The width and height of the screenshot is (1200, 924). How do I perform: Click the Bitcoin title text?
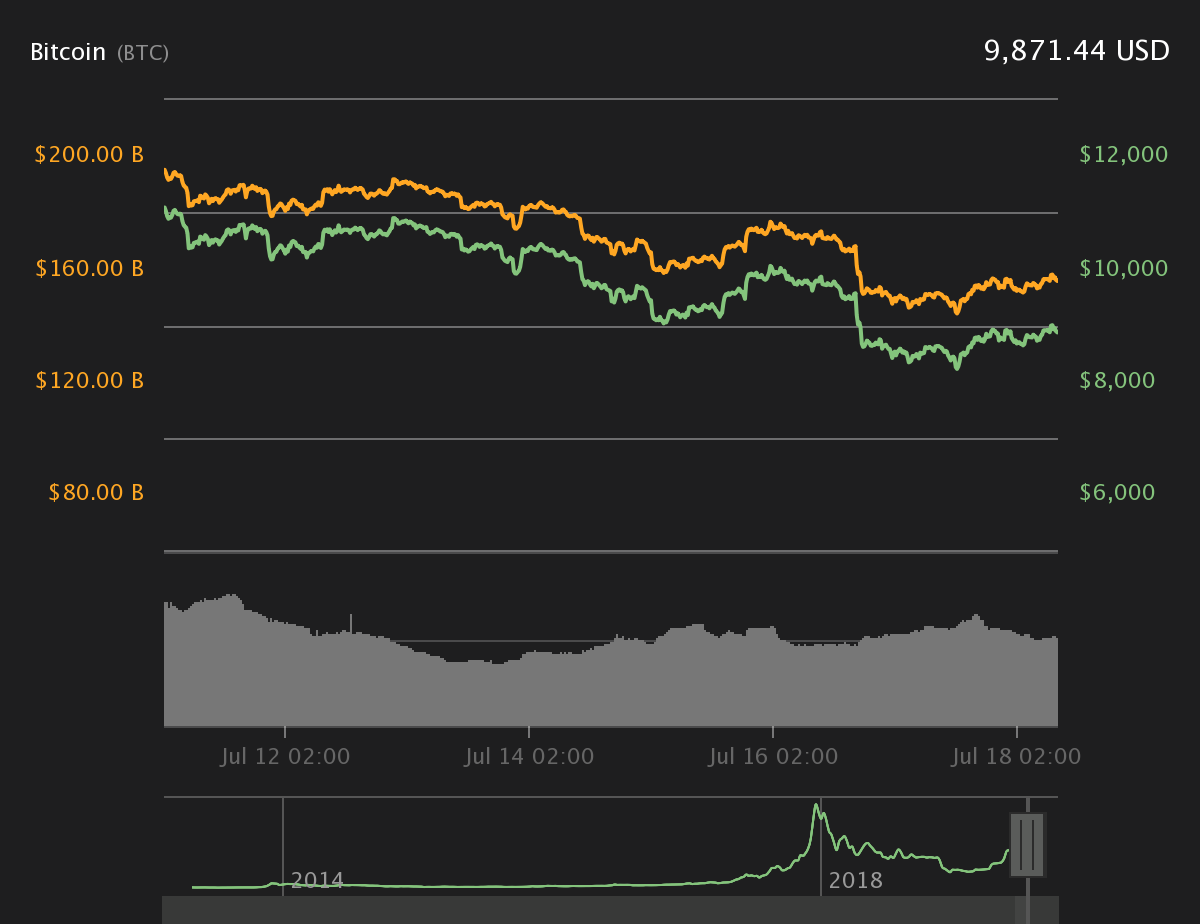68,52
